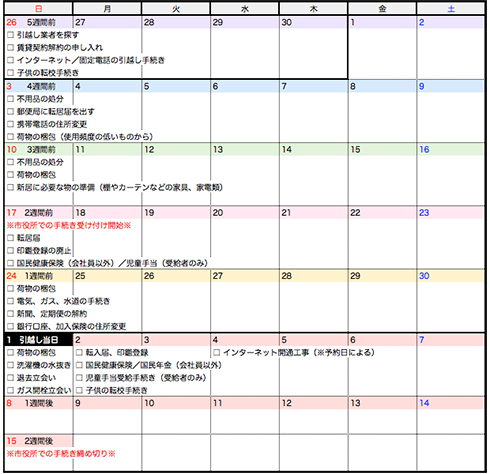This screenshot has height=474, width=490.
Task: Click the 3週間前 week label
Action: tap(41, 150)
